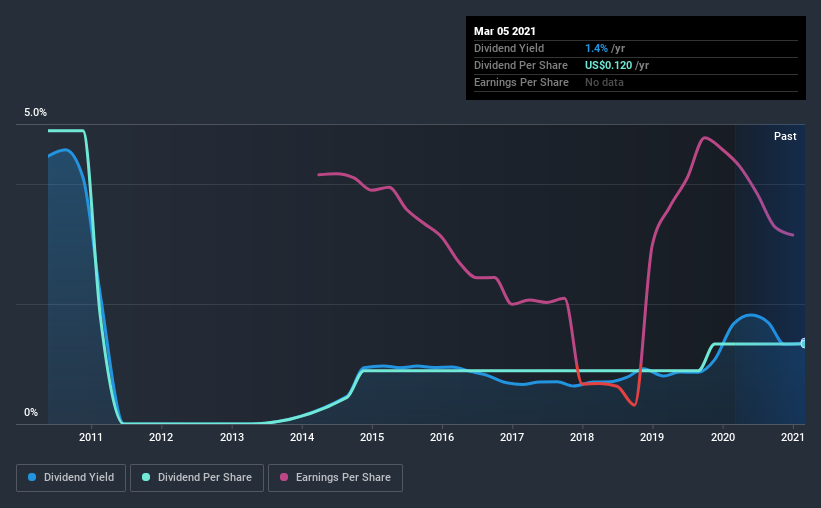This screenshot has height=508, width=821.
Task: Select the 2012 label on the x-axis
Action: (161, 437)
